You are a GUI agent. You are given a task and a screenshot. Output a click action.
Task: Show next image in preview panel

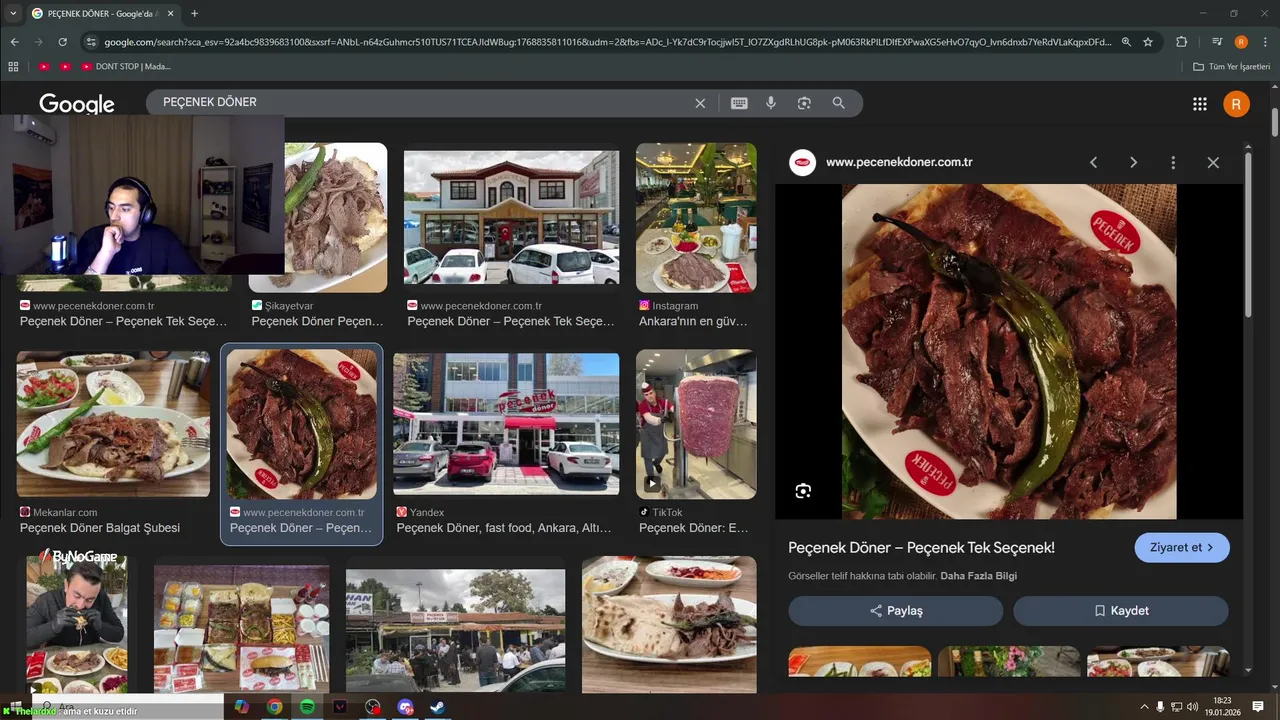[x=1133, y=162]
